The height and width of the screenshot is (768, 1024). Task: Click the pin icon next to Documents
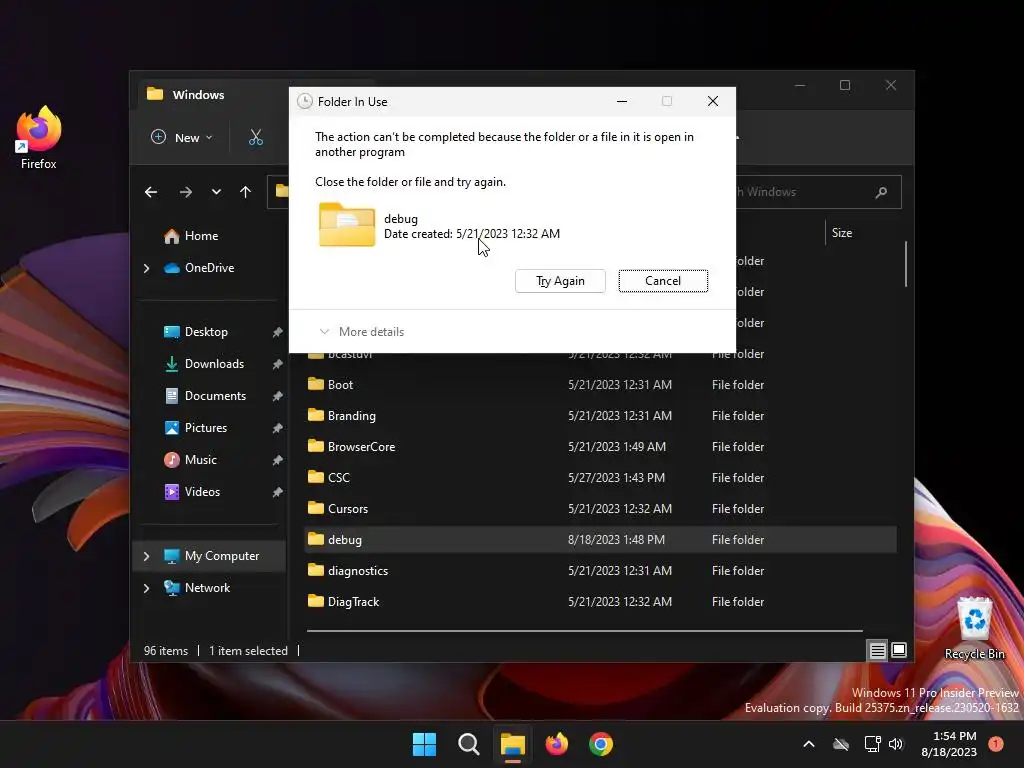277,396
